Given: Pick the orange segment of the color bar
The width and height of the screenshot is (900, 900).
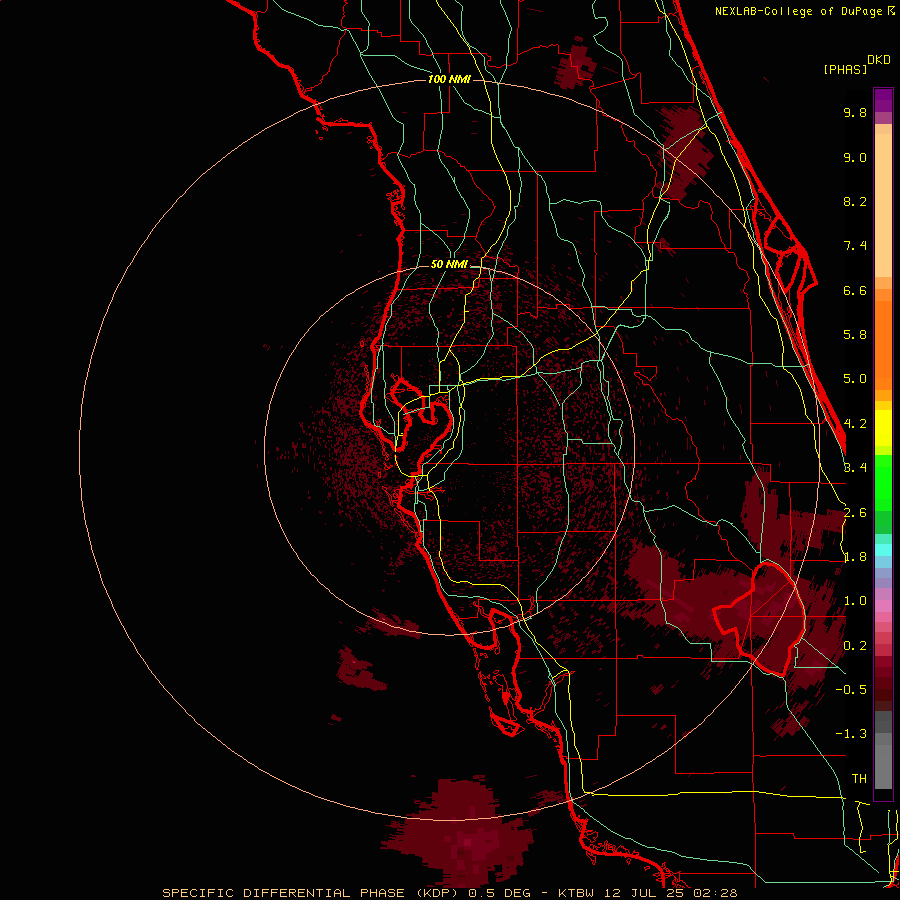Looking at the screenshot, I should 883,346.
